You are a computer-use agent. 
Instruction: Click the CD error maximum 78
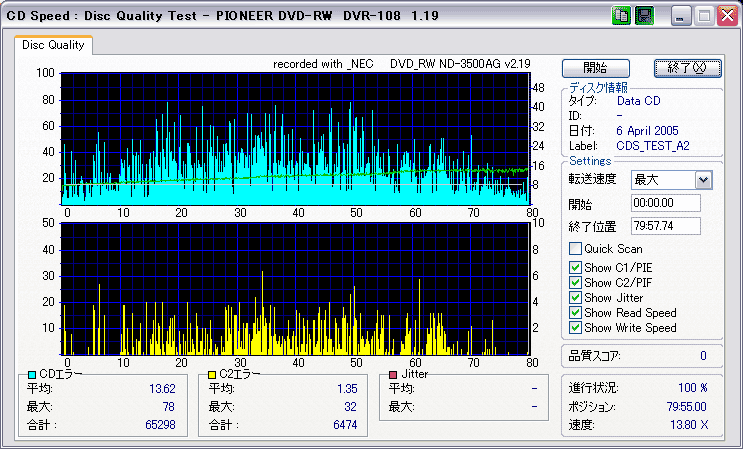tap(168, 407)
